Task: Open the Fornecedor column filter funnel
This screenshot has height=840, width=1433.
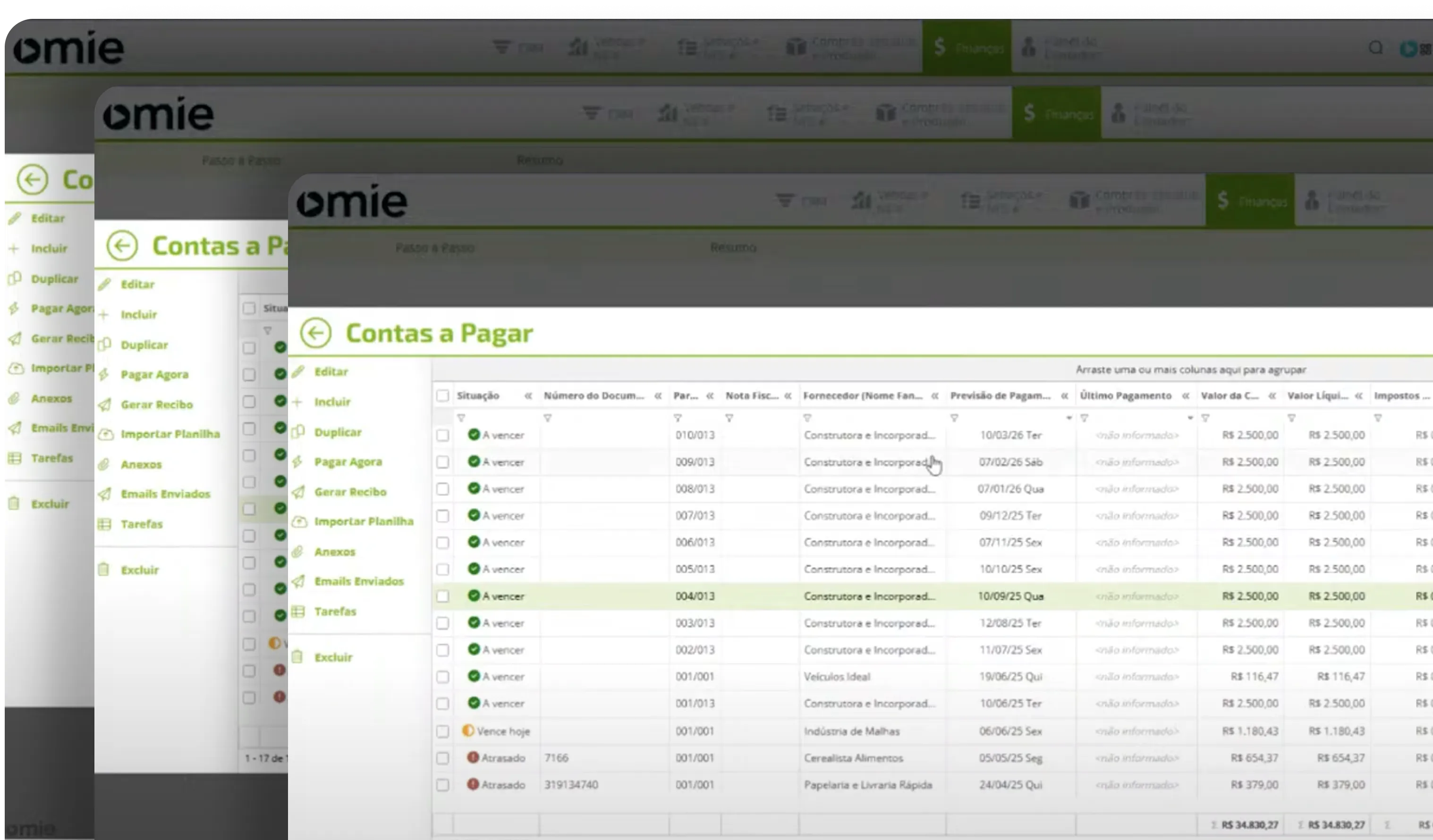Action: pos(808,418)
